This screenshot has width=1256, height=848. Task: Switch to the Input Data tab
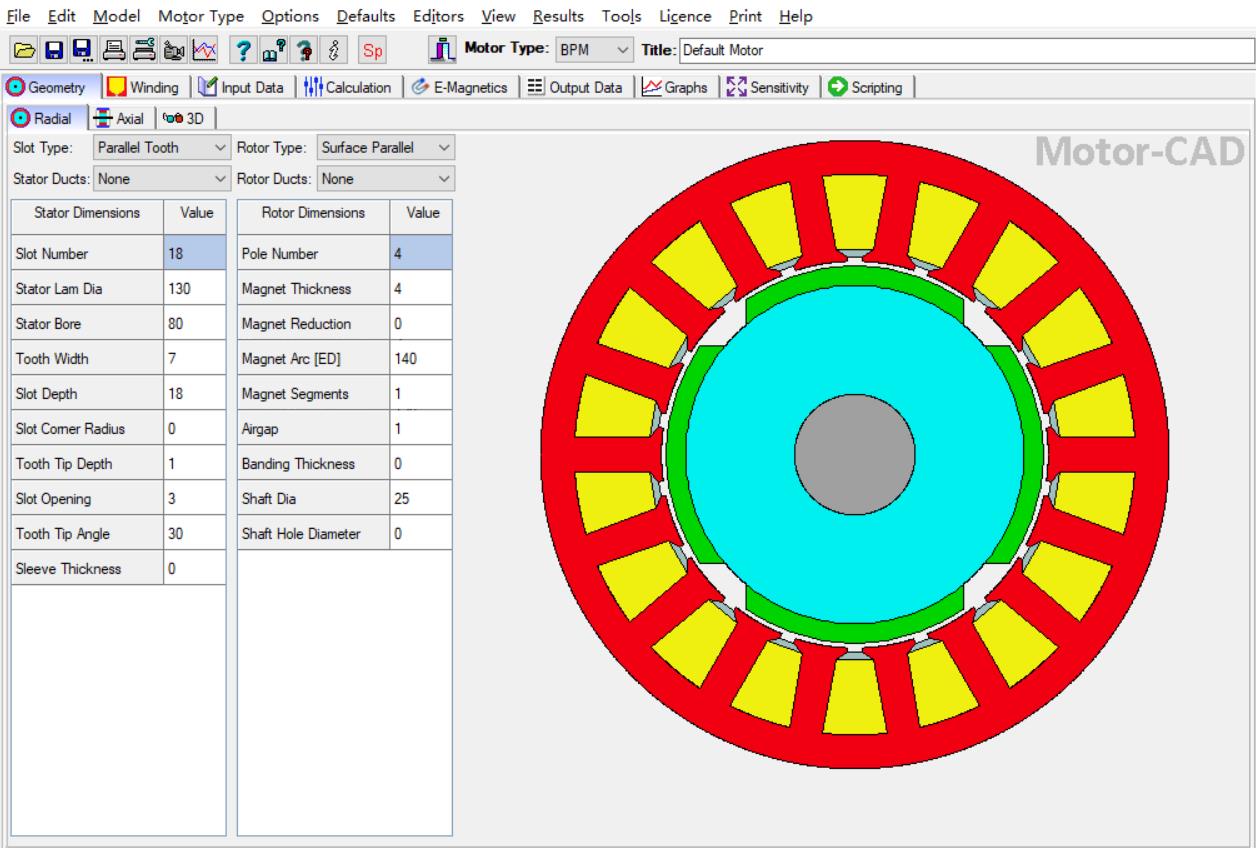(x=241, y=87)
